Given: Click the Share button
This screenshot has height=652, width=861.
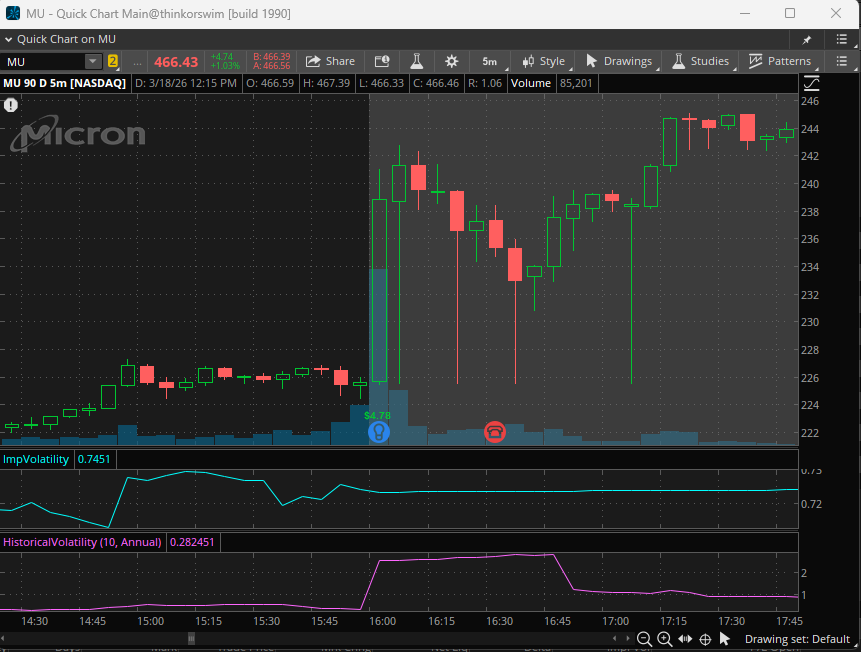Looking at the screenshot, I should click(331, 61).
